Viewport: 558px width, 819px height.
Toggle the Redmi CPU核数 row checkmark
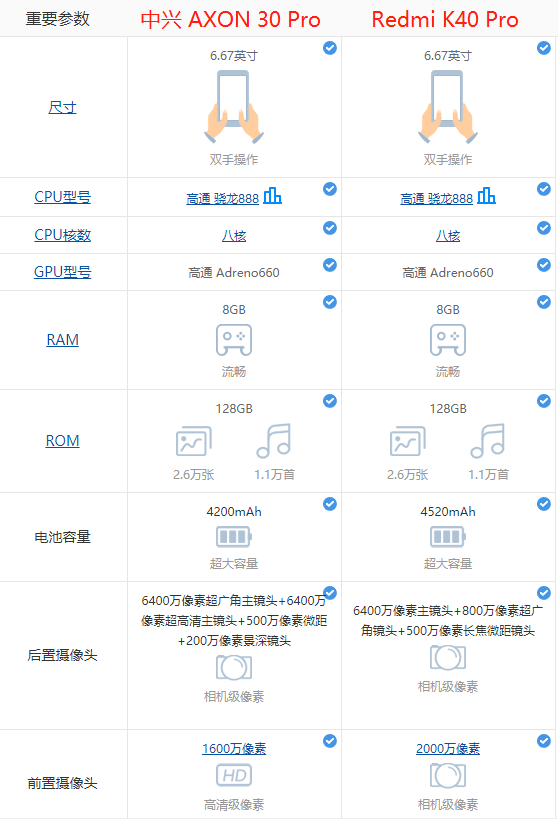point(544,228)
